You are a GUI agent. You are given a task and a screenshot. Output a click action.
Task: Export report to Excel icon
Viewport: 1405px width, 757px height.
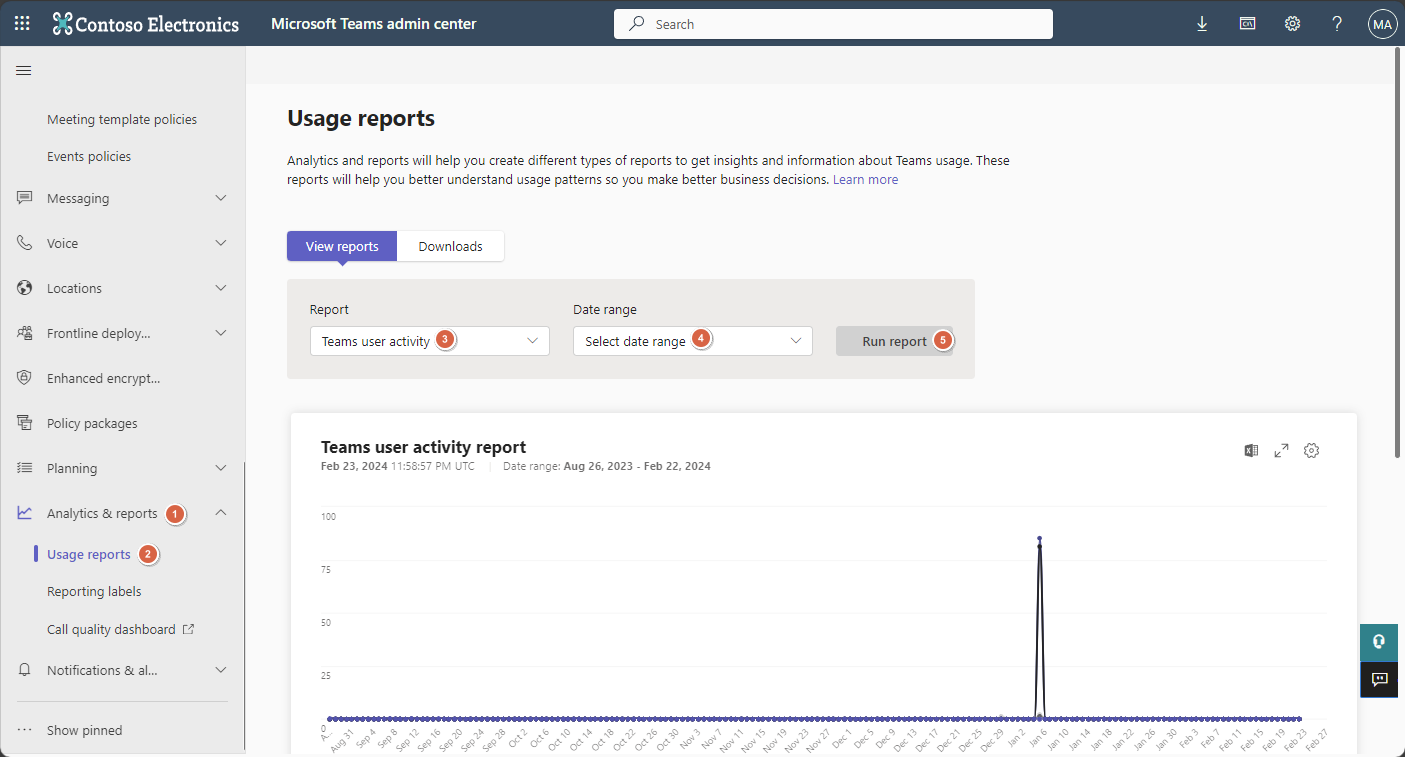click(1251, 451)
